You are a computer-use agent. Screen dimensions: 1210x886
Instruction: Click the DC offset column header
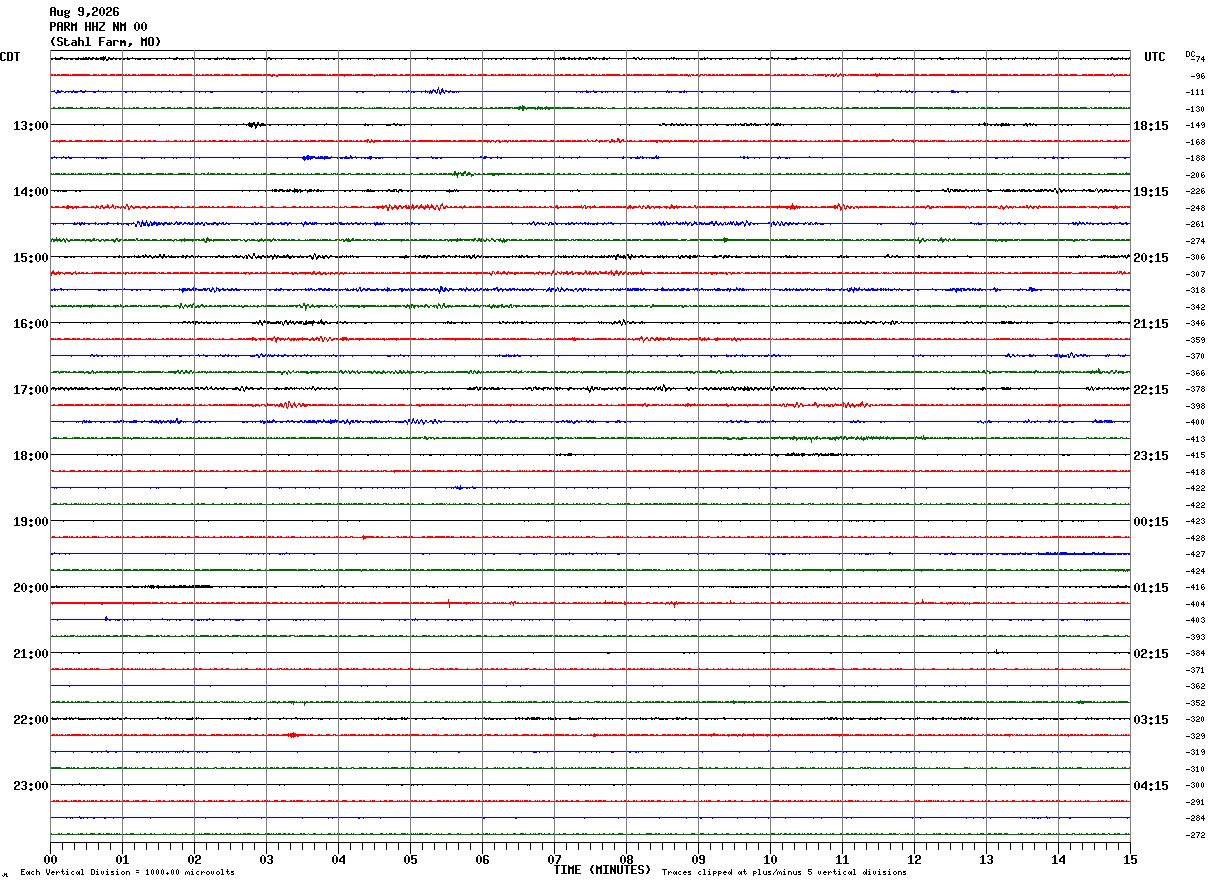pos(1190,54)
